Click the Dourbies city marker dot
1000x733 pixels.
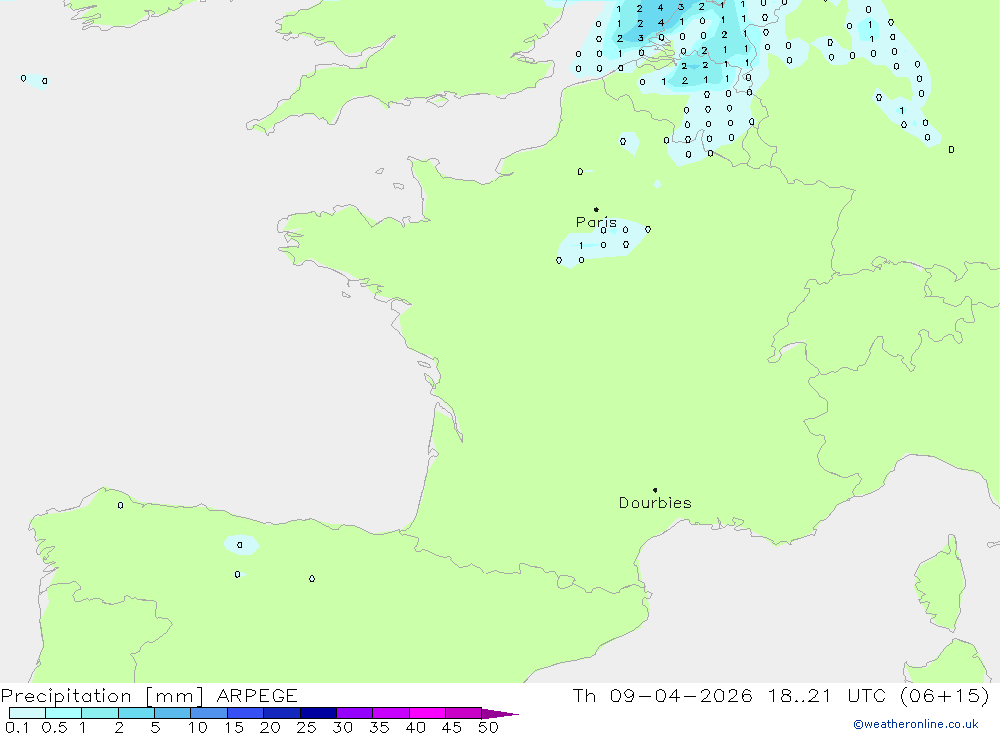pyautogui.click(x=655, y=490)
